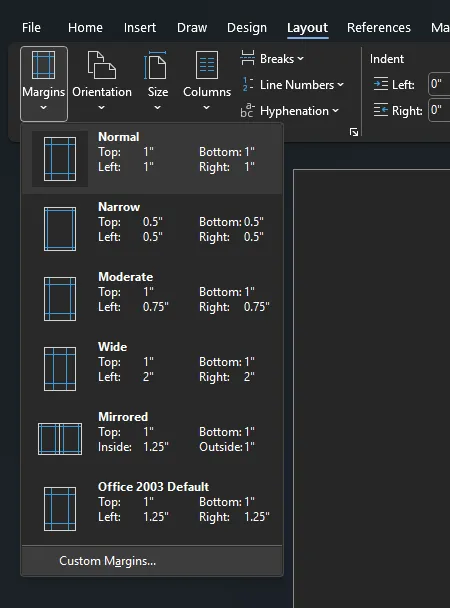Click the Breaks icon
The height and width of the screenshot is (608, 450).
pos(247,58)
